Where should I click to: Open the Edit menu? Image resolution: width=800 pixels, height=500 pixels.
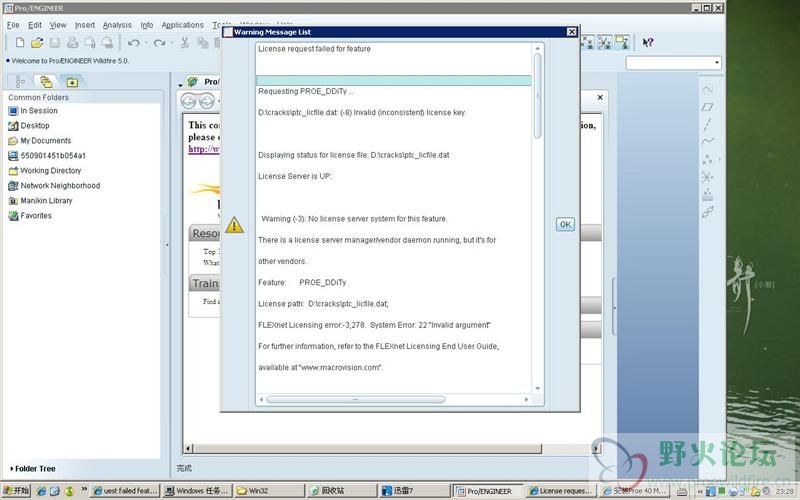tap(35, 25)
